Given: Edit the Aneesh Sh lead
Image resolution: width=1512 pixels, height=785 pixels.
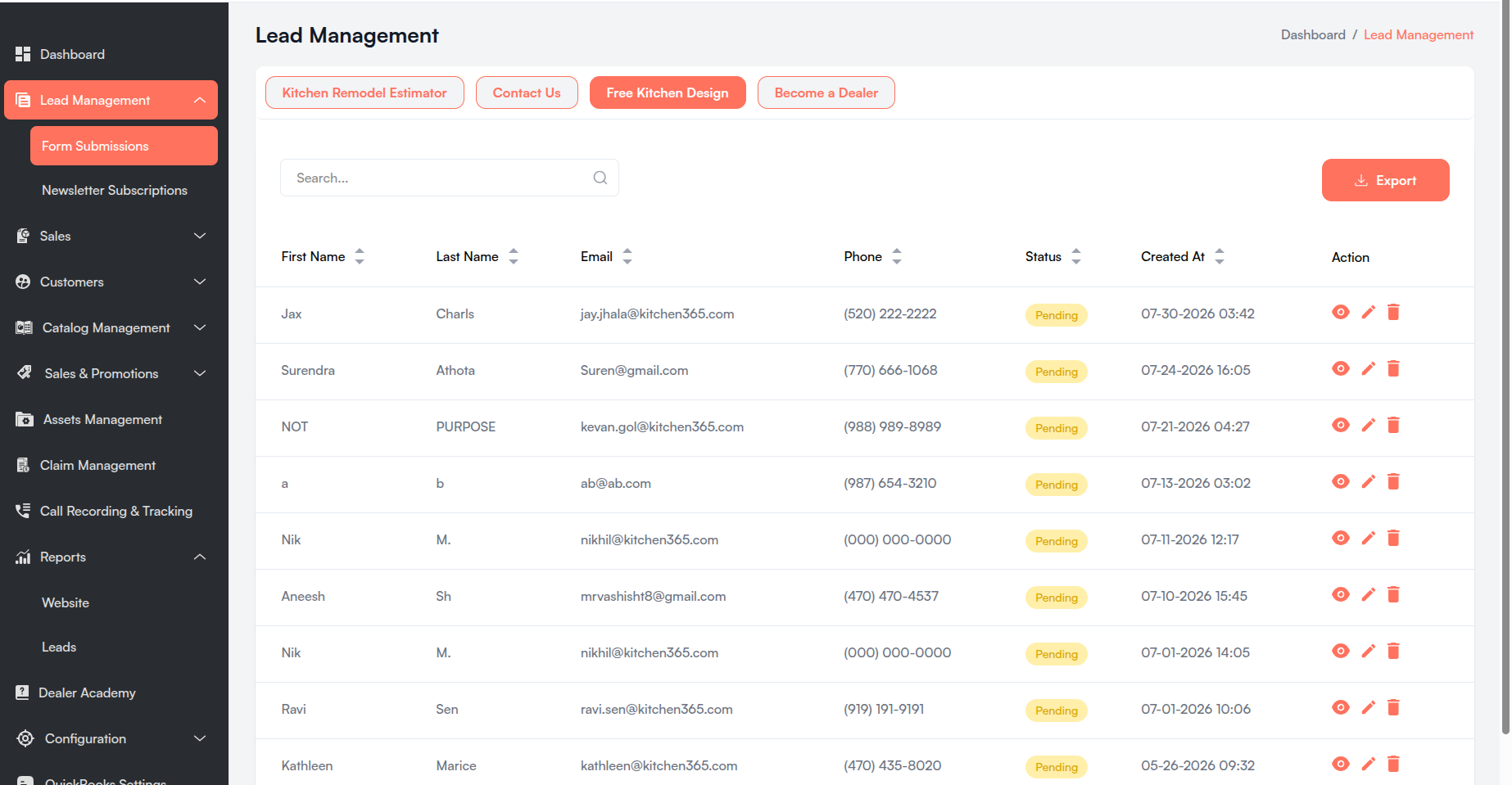Looking at the screenshot, I should 1368,594.
